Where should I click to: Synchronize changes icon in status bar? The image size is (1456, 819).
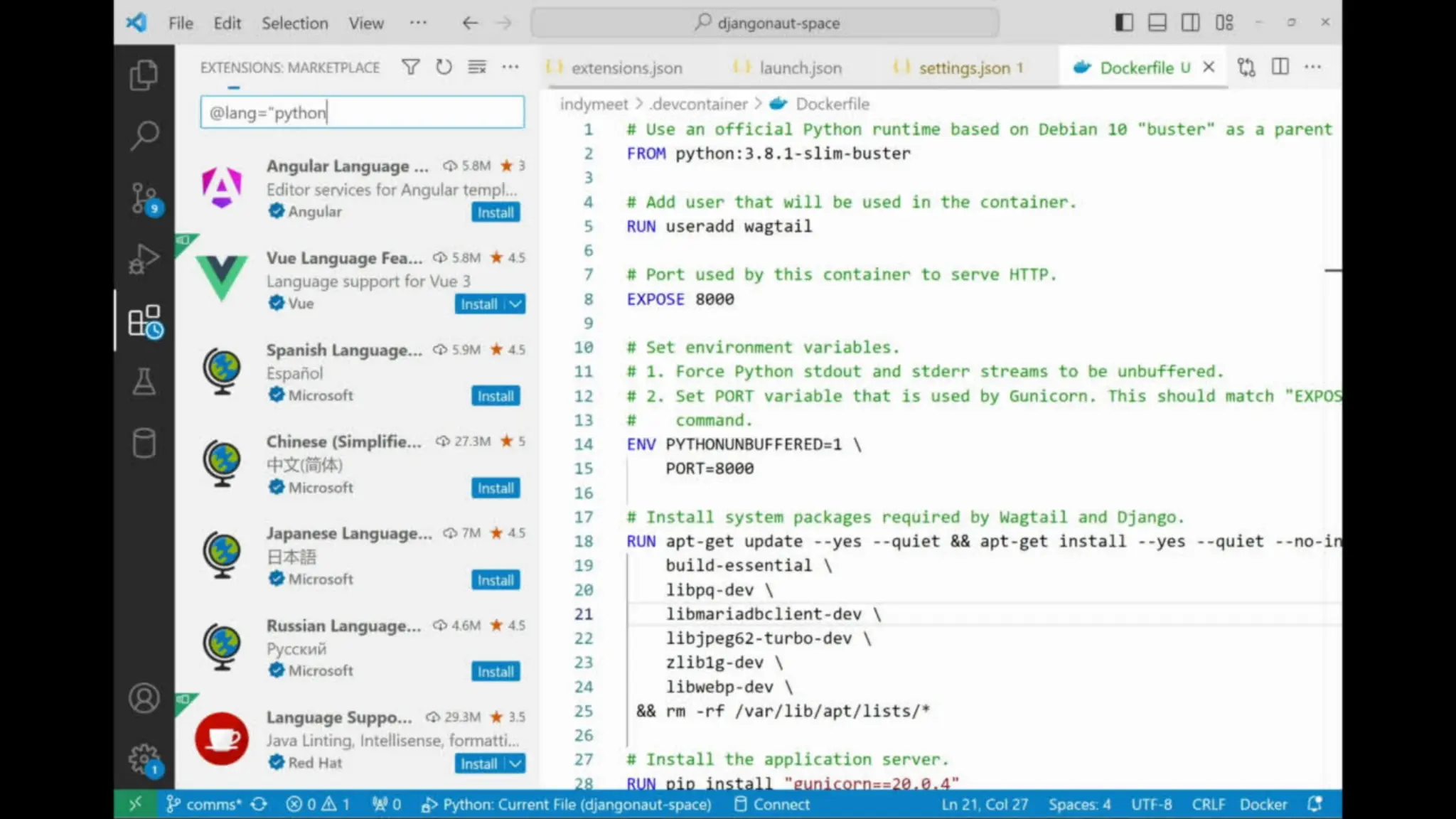click(259, 804)
